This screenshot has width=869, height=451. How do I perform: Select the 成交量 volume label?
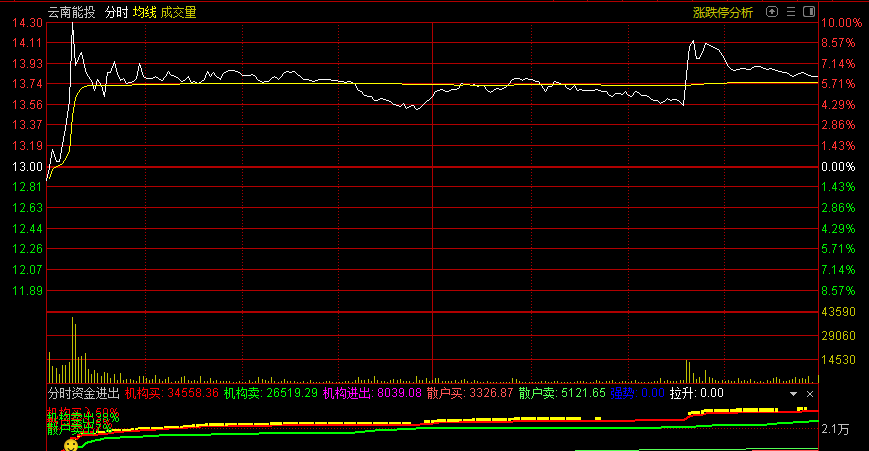(178, 12)
